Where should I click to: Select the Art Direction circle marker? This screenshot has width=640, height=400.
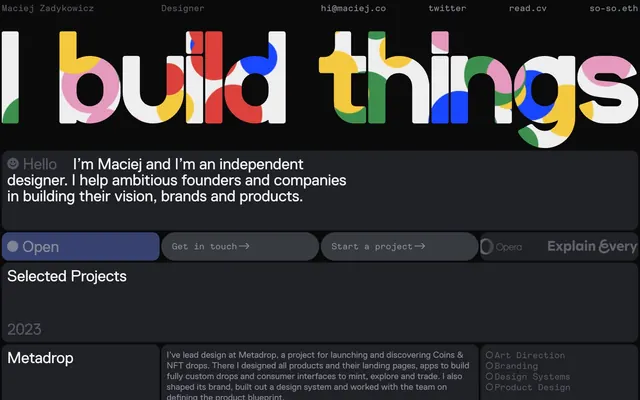click(x=489, y=355)
